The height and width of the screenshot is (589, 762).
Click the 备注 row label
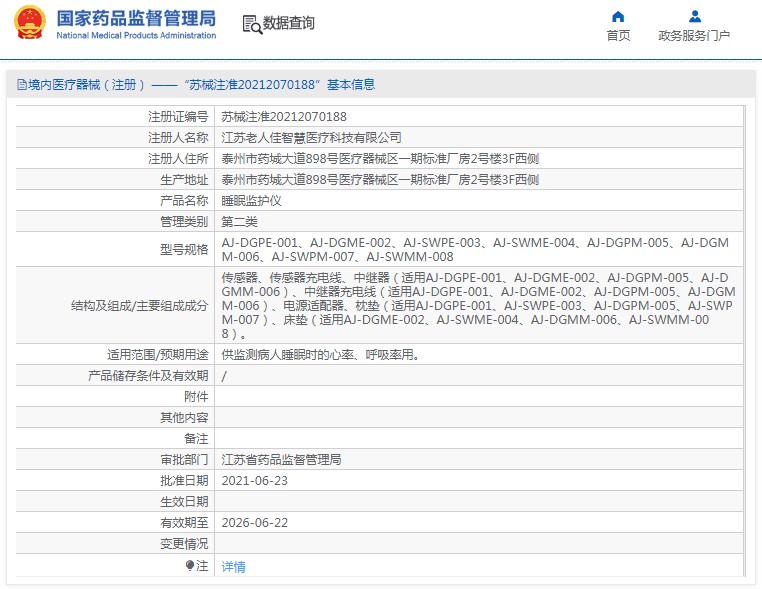pyautogui.click(x=196, y=439)
